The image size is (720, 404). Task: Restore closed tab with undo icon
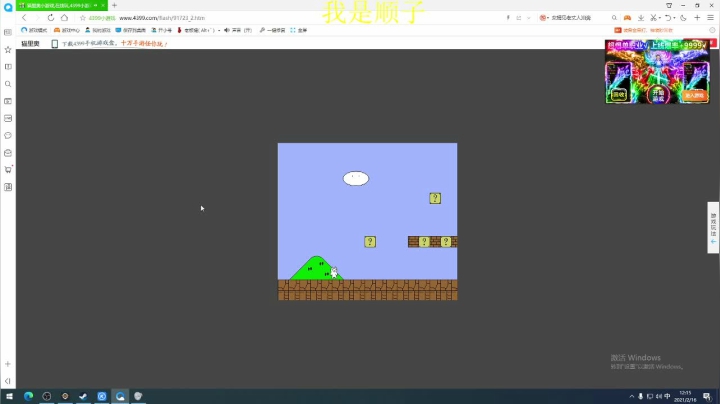[x=668, y=17]
